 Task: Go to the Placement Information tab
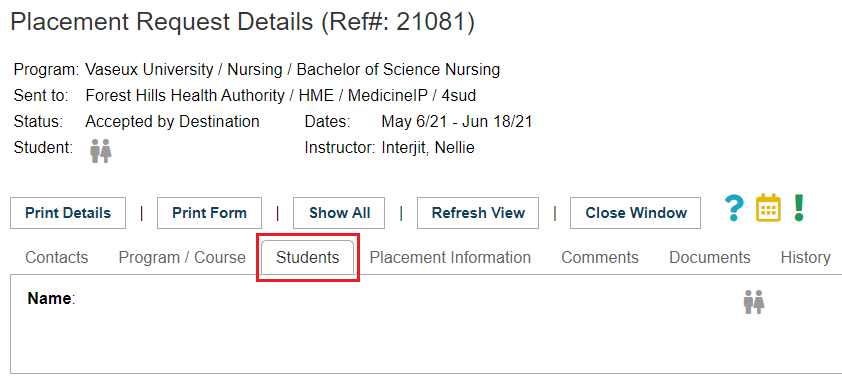pyautogui.click(x=450, y=258)
